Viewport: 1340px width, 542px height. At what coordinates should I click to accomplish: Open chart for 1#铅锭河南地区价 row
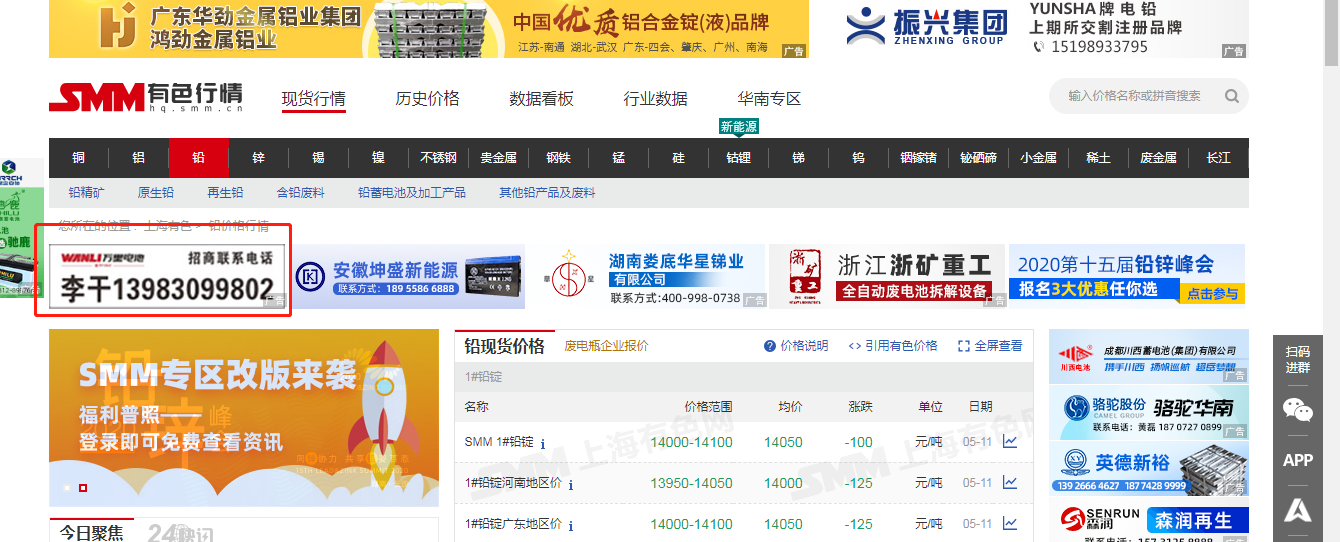point(1010,483)
